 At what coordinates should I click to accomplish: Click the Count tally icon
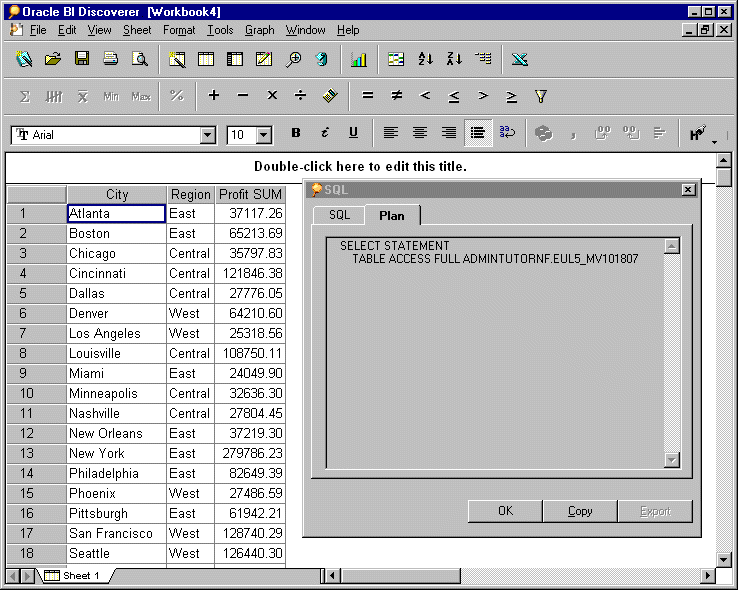point(54,96)
